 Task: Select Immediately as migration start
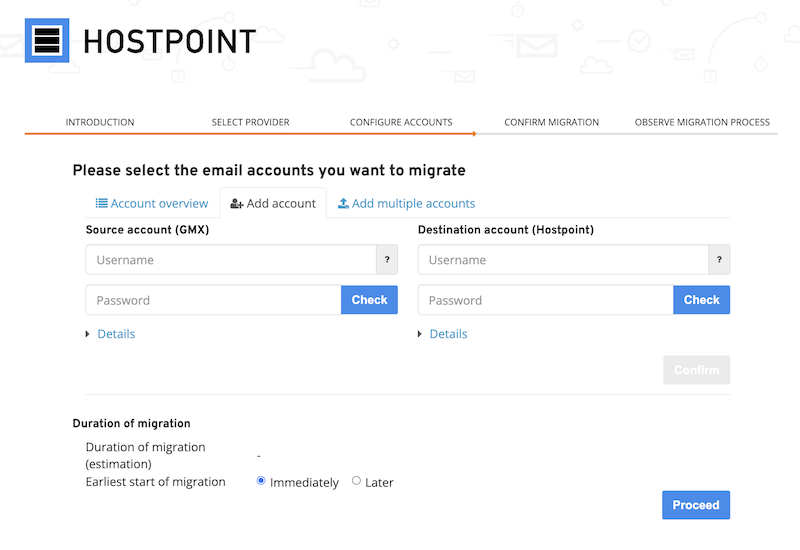click(x=261, y=481)
